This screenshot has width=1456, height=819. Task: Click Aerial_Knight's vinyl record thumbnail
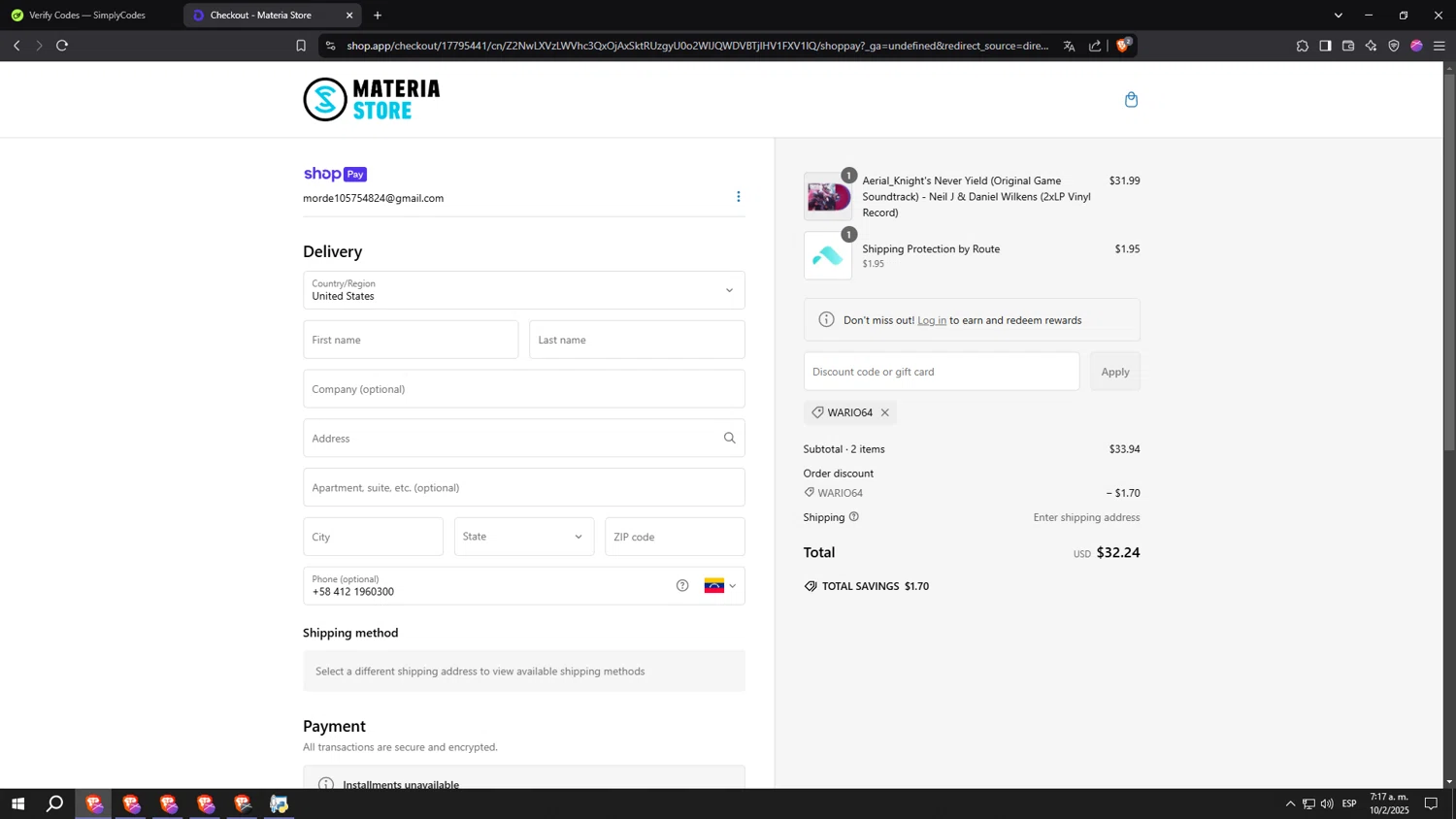[828, 197]
